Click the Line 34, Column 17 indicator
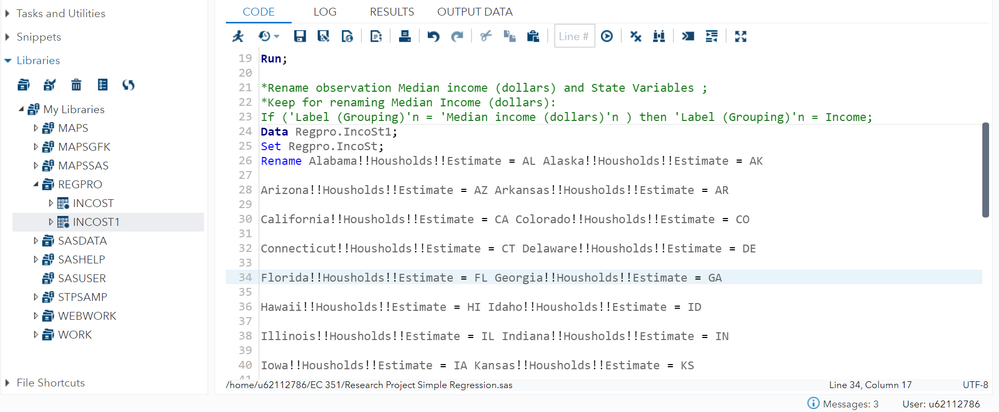Image resolution: width=999 pixels, height=412 pixels. [868, 385]
